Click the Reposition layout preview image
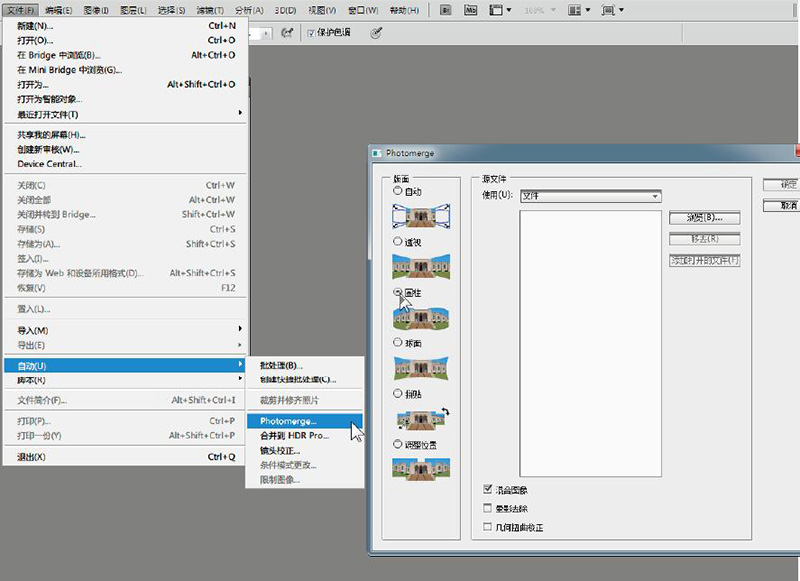The image size is (800, 581). (x=420, y=467)
